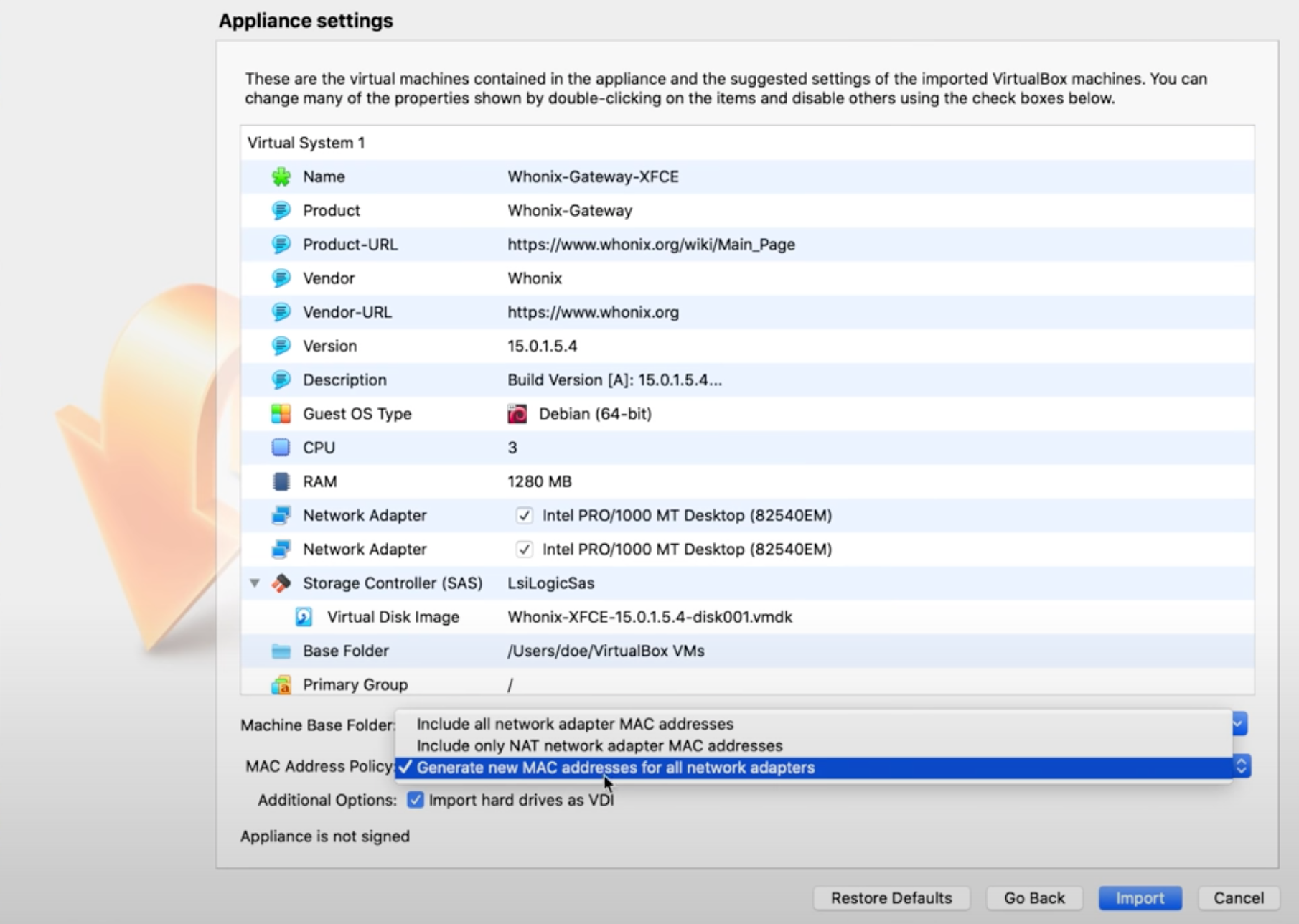Click the Vendor value Whonix
1299x924 pixels.
coord(535,278)
